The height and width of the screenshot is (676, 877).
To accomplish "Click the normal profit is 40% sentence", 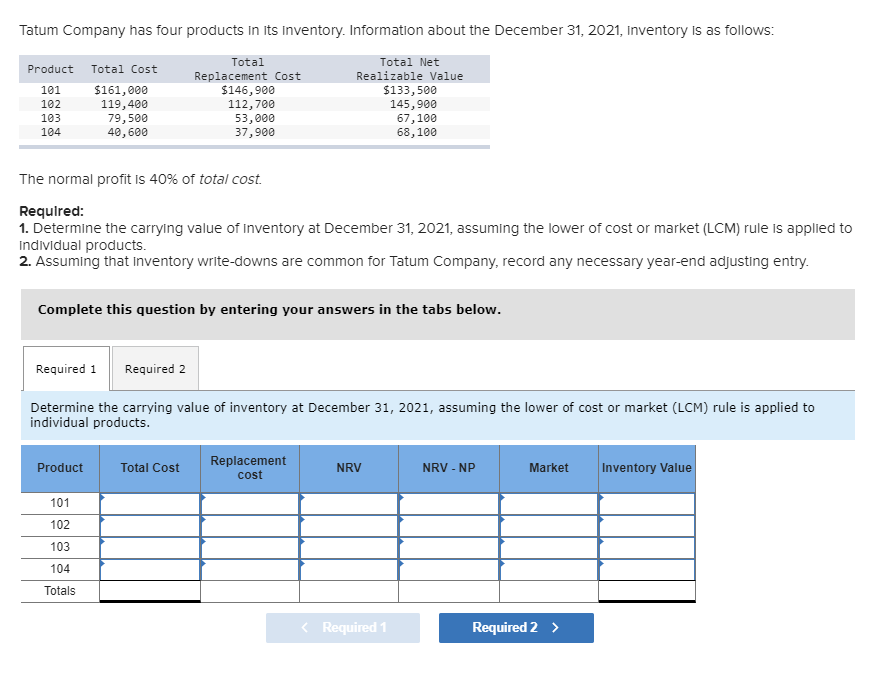I will click(140, 179).
